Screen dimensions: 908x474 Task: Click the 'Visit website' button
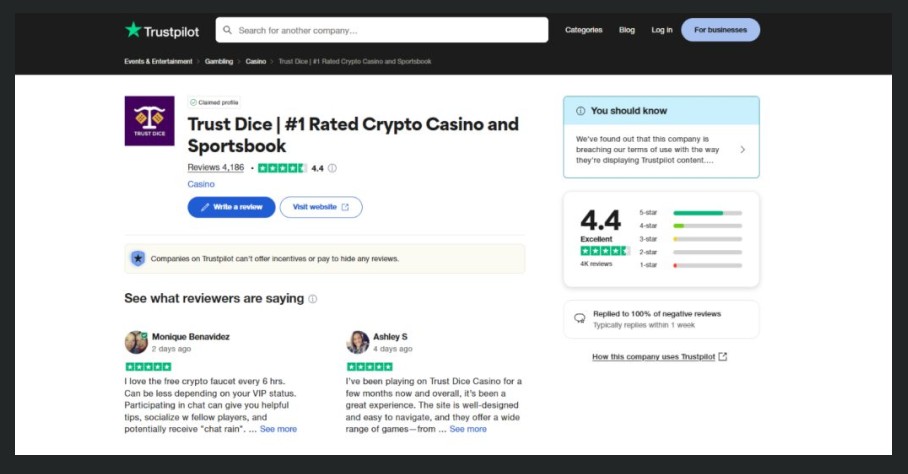321,207
